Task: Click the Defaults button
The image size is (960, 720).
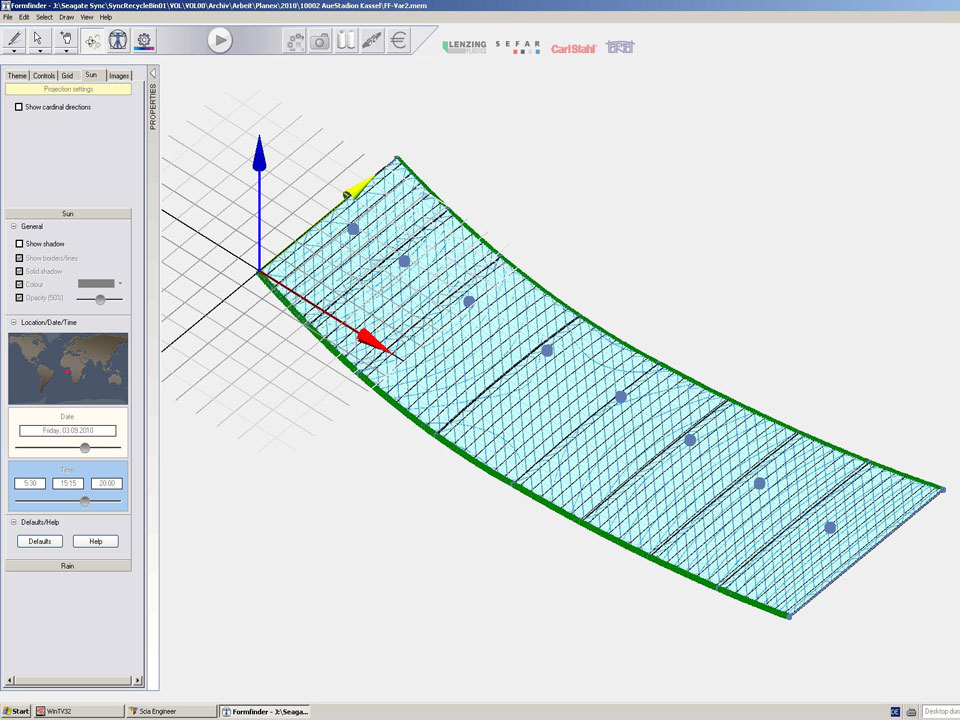Action: pos(39,541)
